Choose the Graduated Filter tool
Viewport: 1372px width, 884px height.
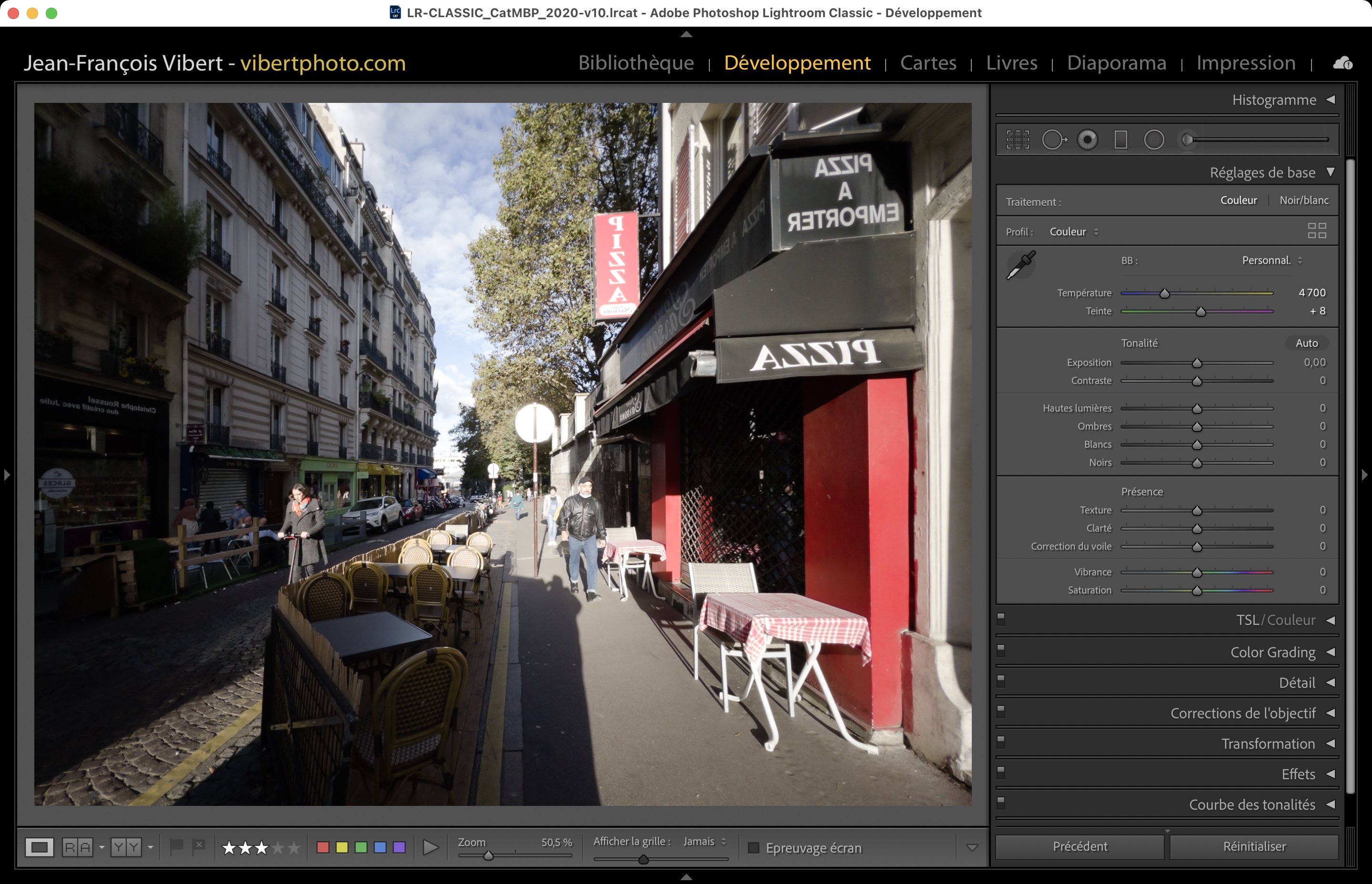(1120, 140)
